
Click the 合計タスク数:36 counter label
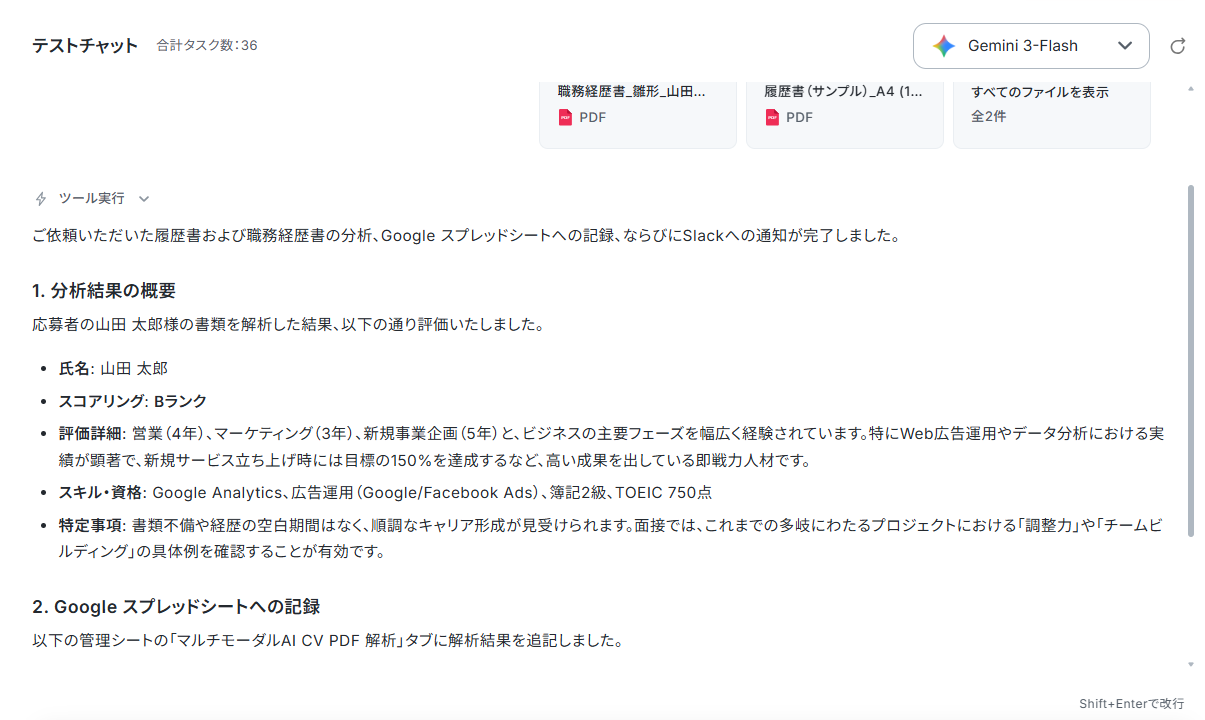coord(207,45)
